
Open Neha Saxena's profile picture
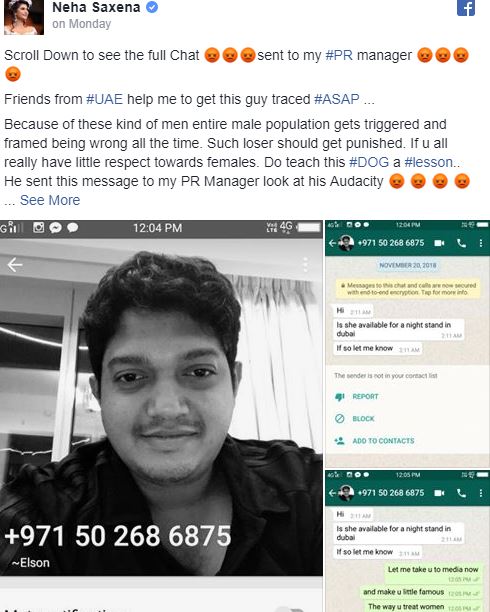pyautogui.click(x=24, y=17)
